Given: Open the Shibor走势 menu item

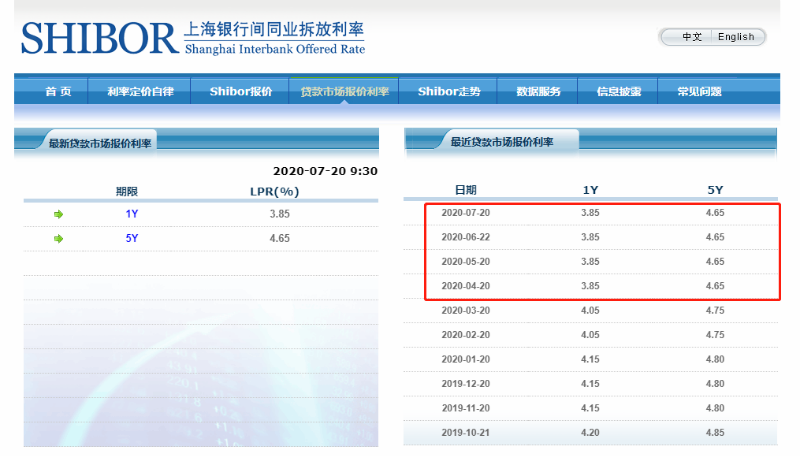Looking at the screenshot, I should 449,91.
